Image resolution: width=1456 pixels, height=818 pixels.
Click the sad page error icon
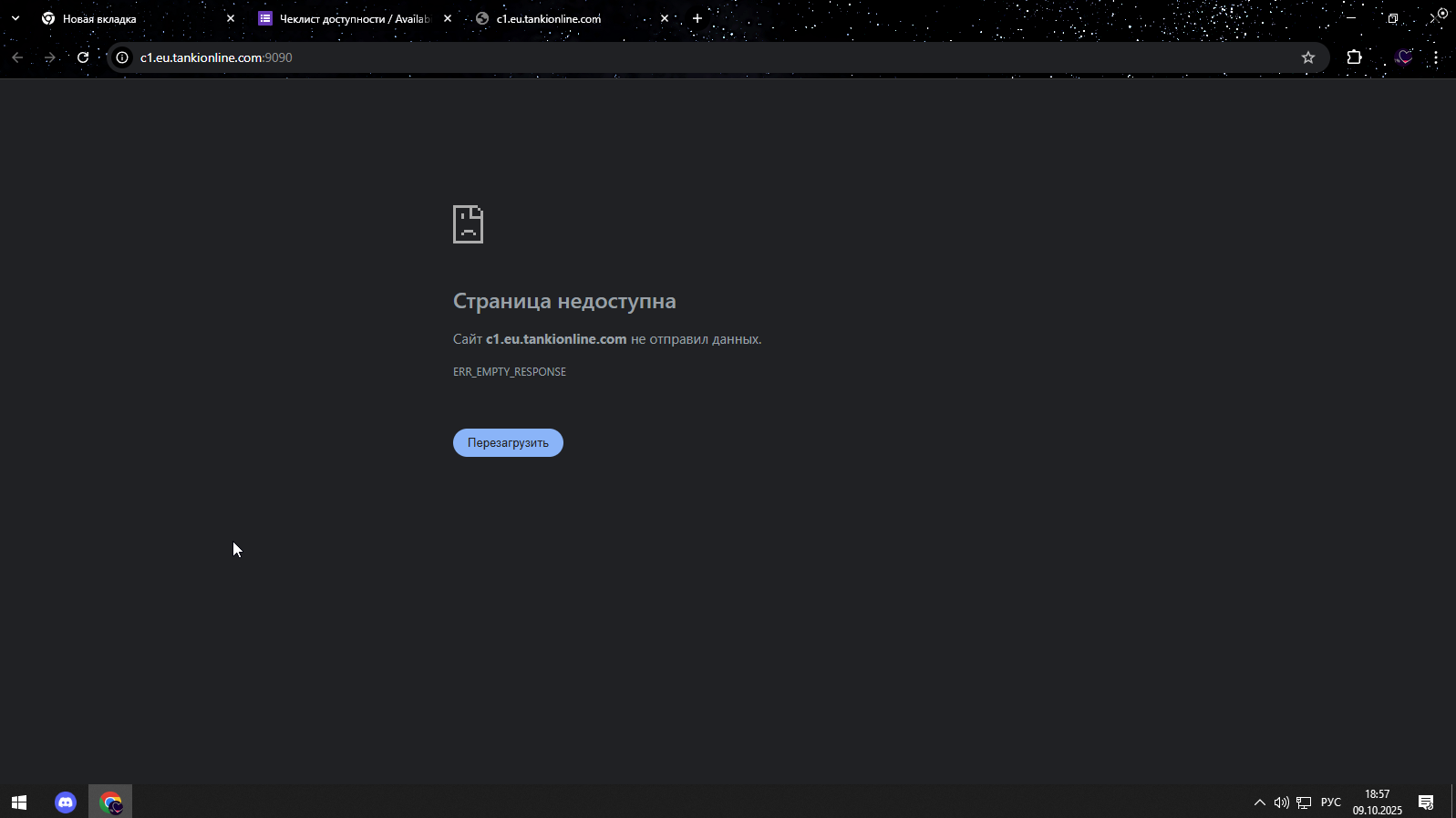point(468,224)
